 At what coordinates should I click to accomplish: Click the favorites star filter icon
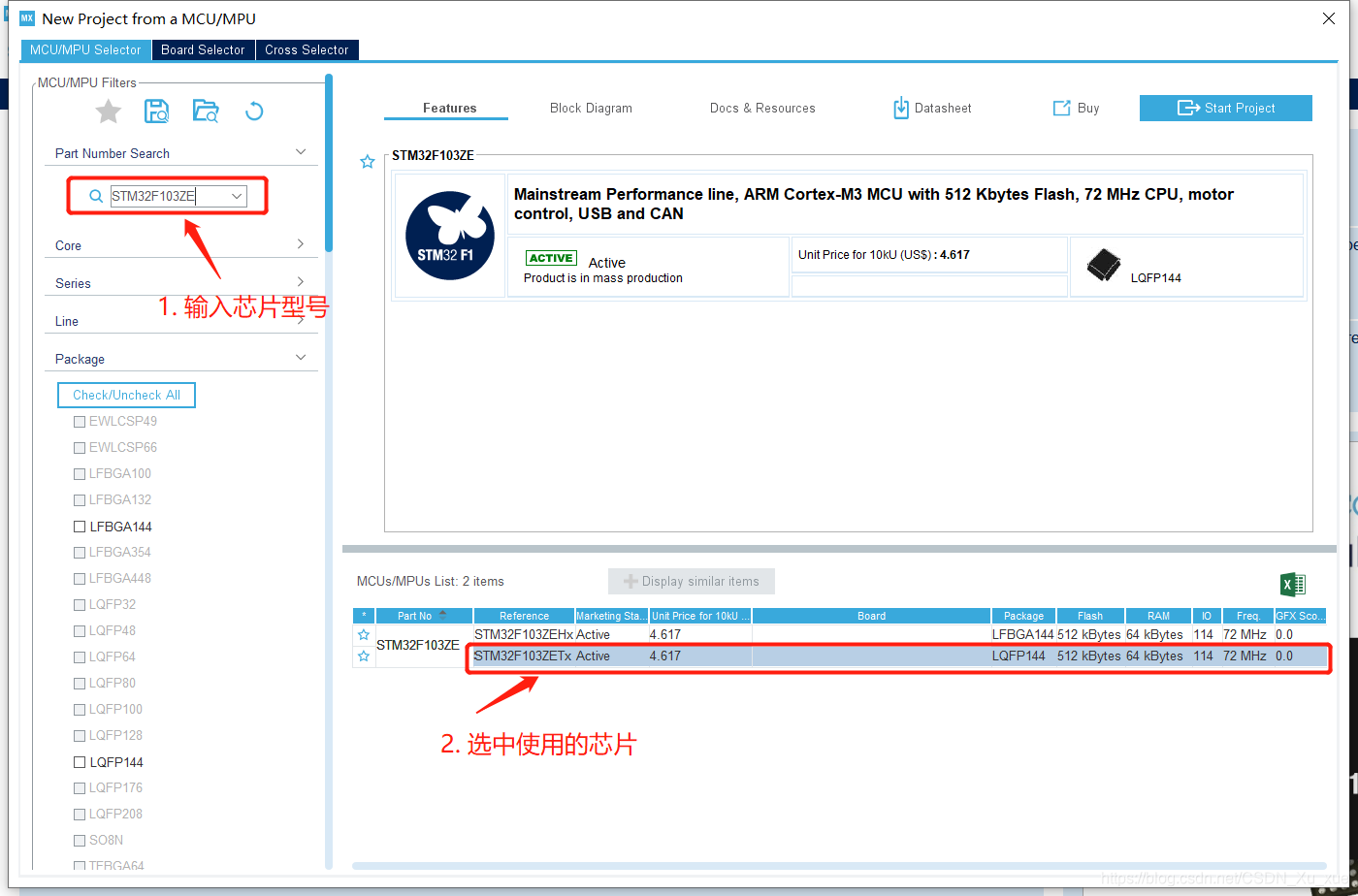[x=108, y=112]
